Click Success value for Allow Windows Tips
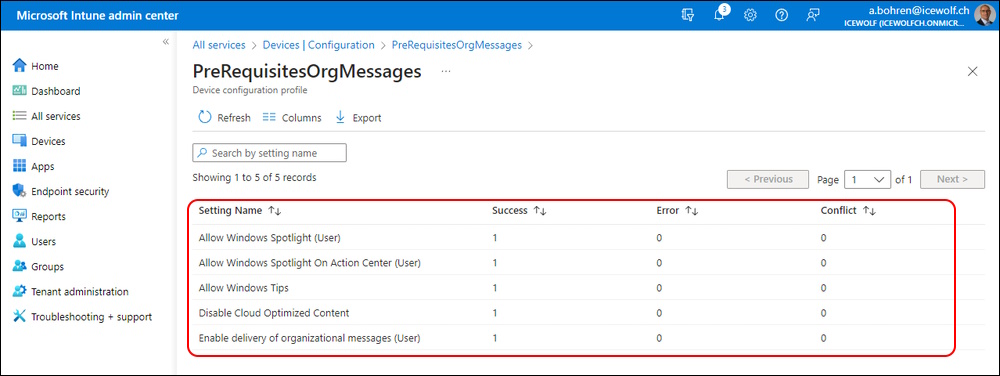Image resolution: width=1000 pixels, height=376 pixels. 494,288
